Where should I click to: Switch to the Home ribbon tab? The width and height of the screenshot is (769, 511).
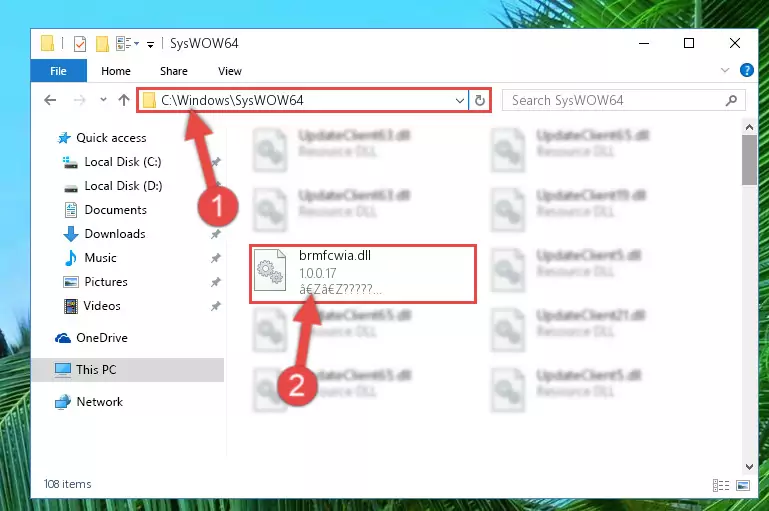point(116,71)
